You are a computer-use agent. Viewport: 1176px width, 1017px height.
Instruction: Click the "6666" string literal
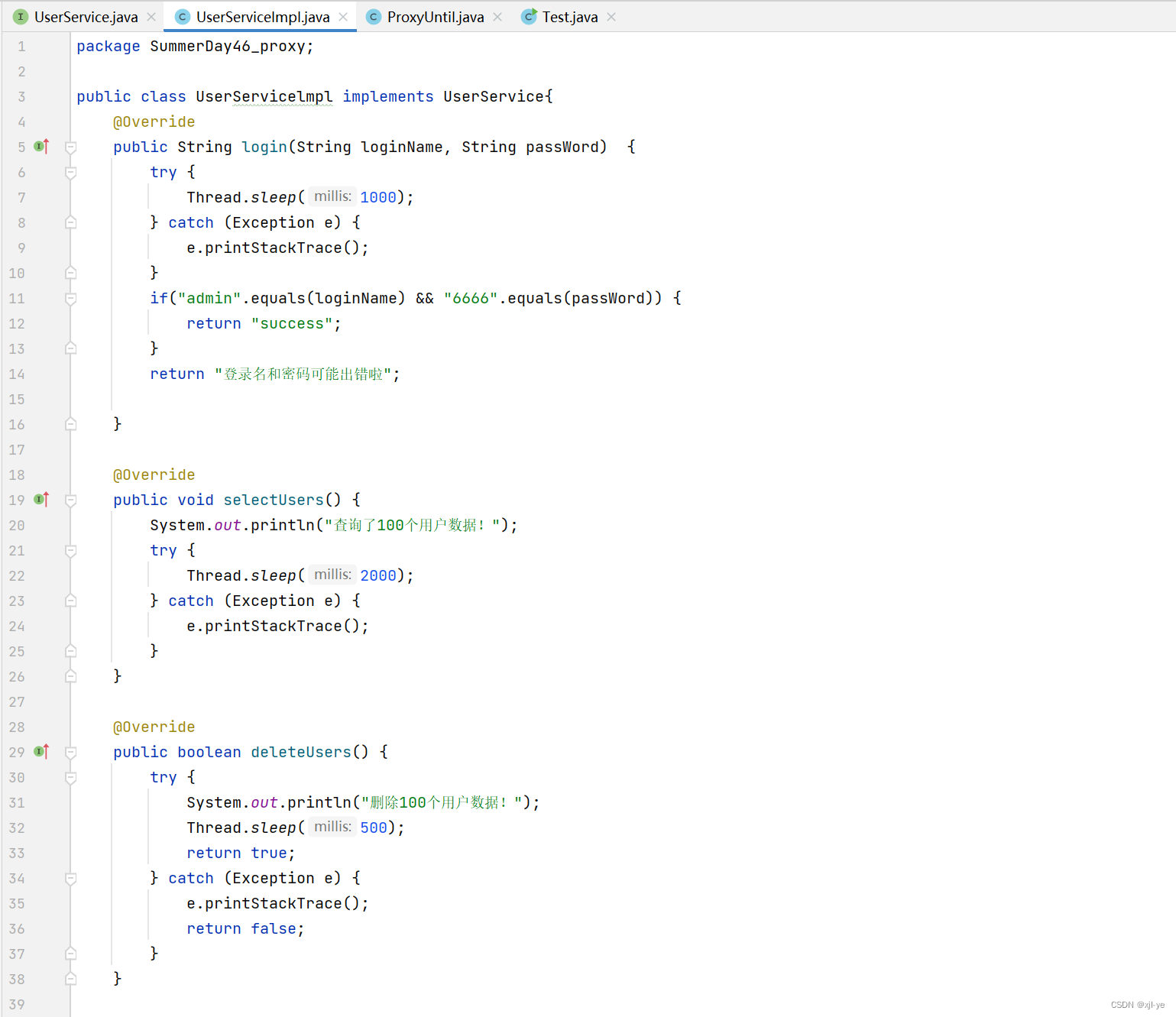tap(471, 298)
